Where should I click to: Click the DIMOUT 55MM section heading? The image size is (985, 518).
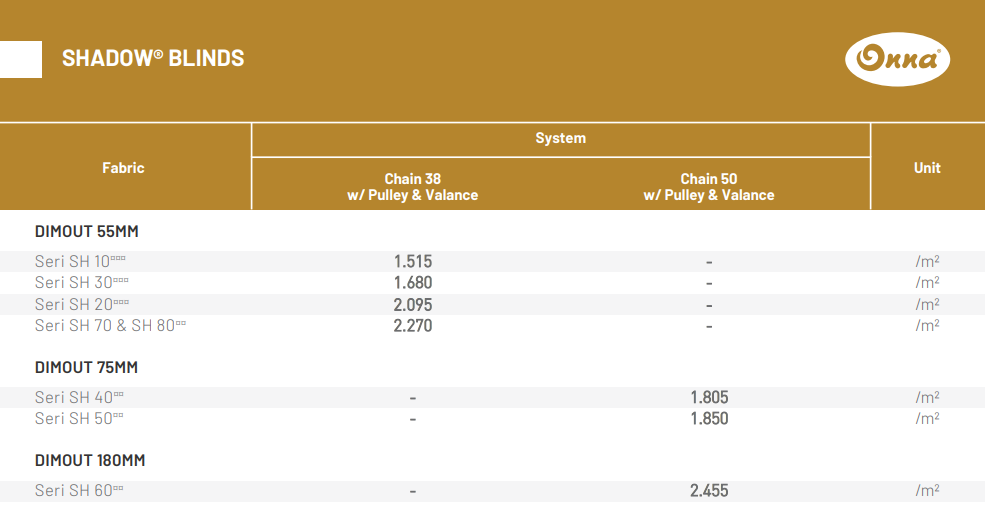click(x=86, y=231)
